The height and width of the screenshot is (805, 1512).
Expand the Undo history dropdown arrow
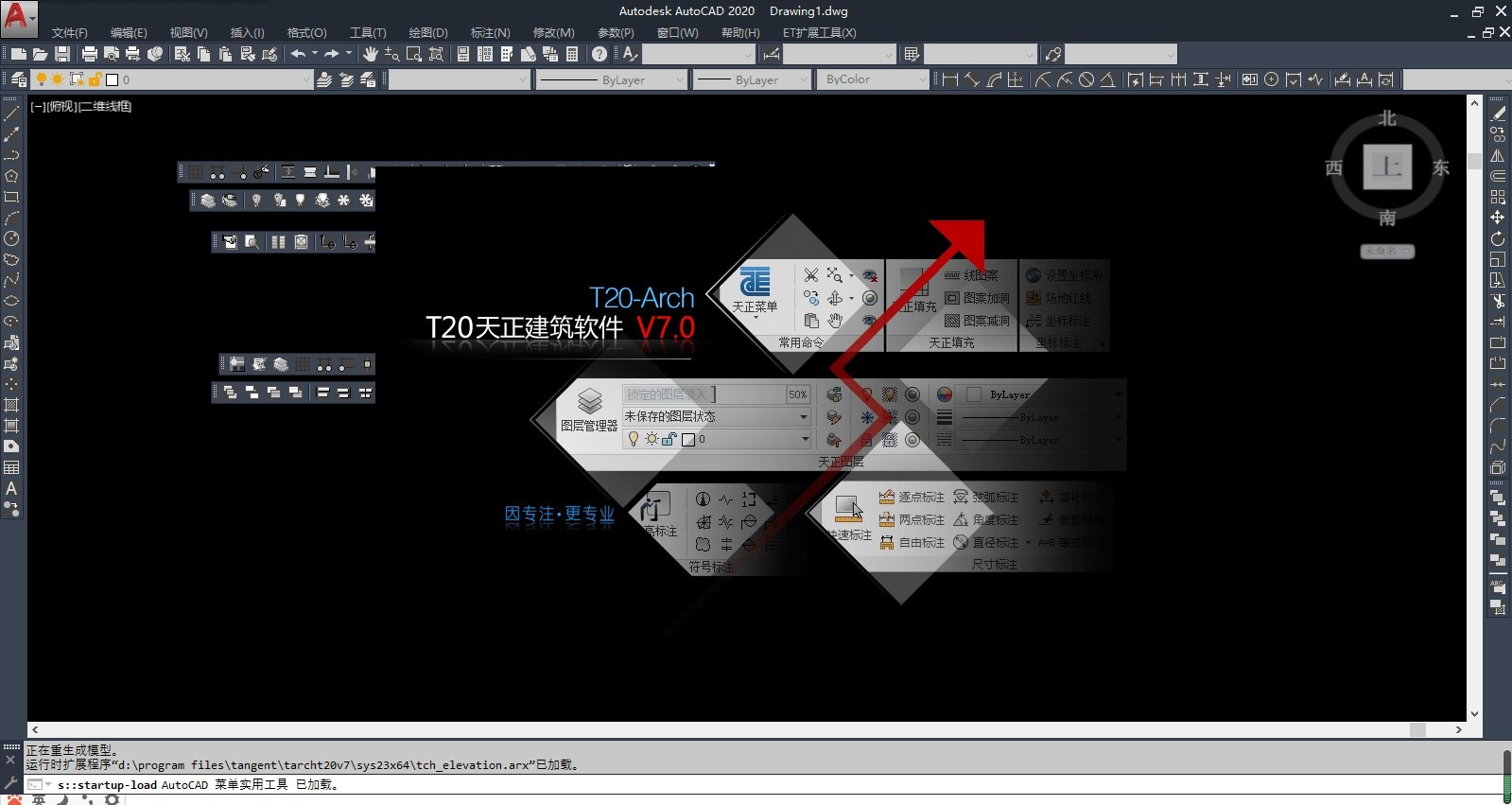tap(315, 55)
